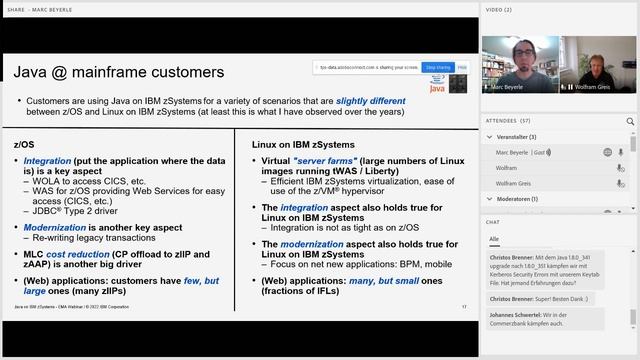Viewport: 640px width, 360px height.
Task: Switch to the Alle chat tab
Action: pos(494,239)
